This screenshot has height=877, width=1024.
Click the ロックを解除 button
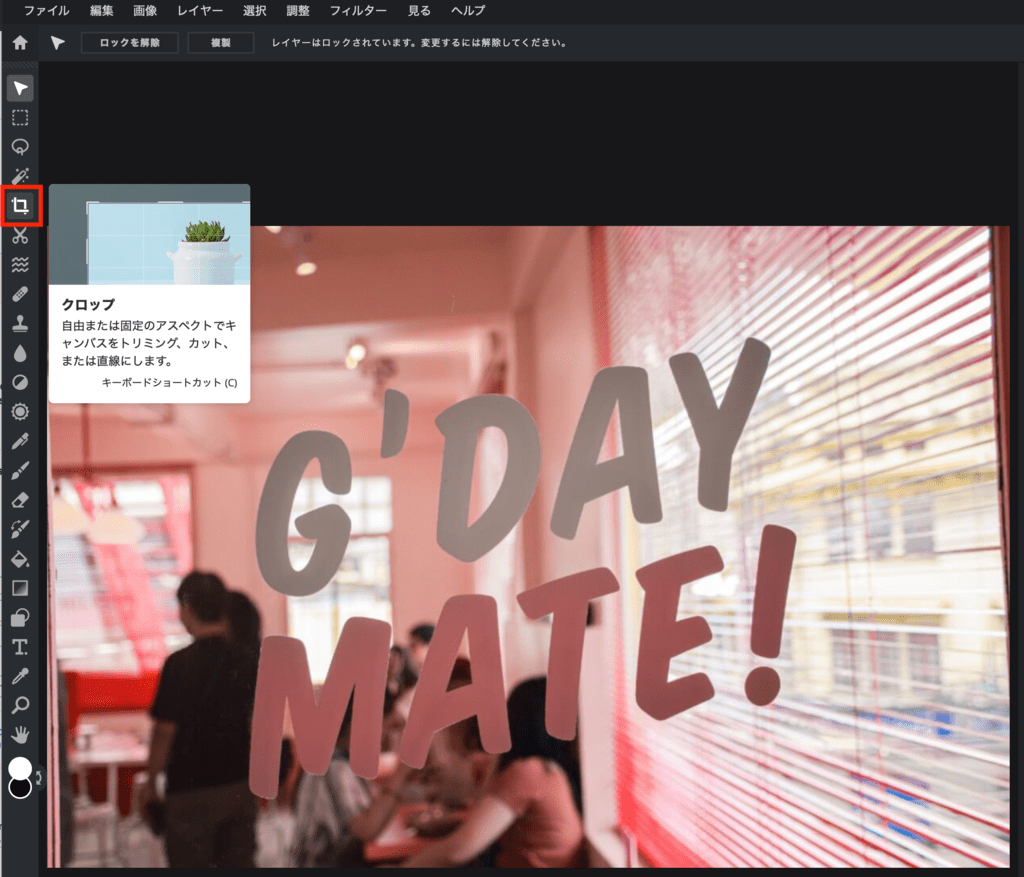pyautogui.click(x=129, y=43)
